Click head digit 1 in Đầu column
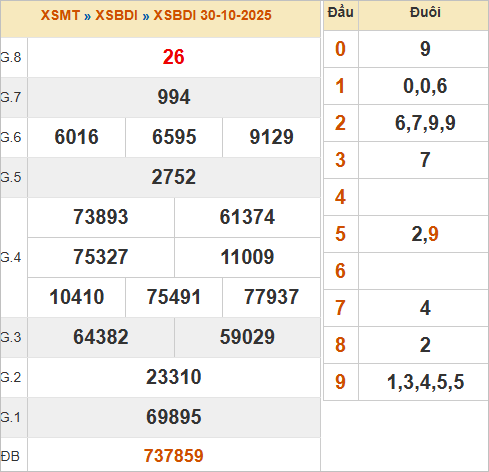The width and height of the screenshot is (489, 472). (x=340, y=86)
